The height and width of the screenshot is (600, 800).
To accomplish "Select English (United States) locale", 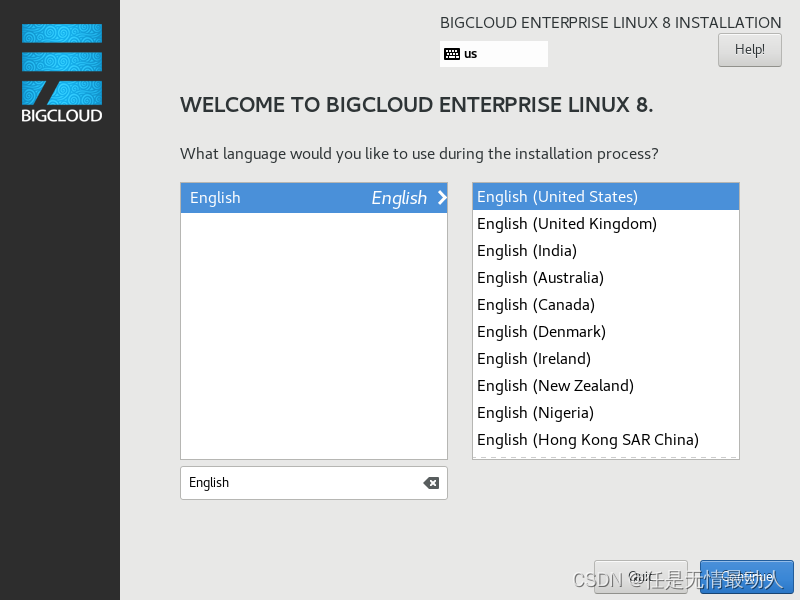I will tap(606, 197).
